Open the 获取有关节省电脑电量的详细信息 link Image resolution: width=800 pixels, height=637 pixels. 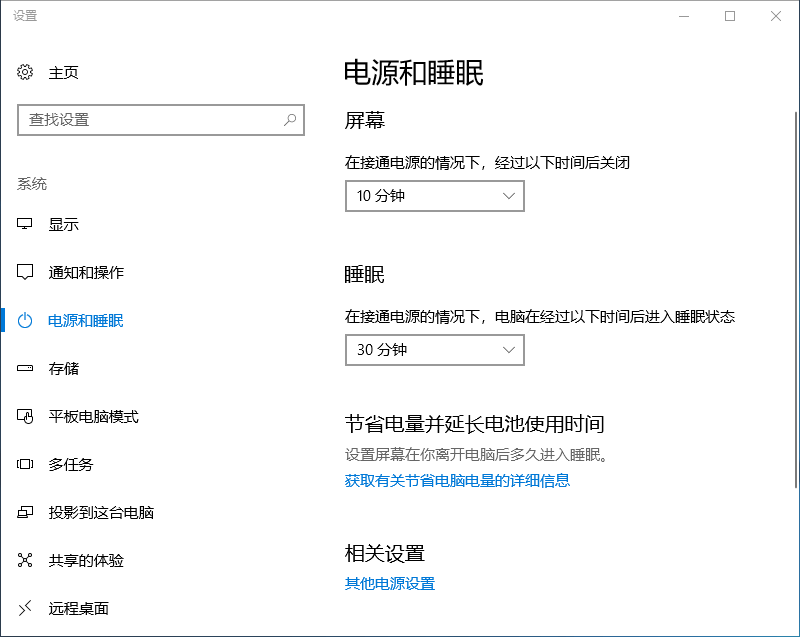pyautogui.click(x=457, y=480)
